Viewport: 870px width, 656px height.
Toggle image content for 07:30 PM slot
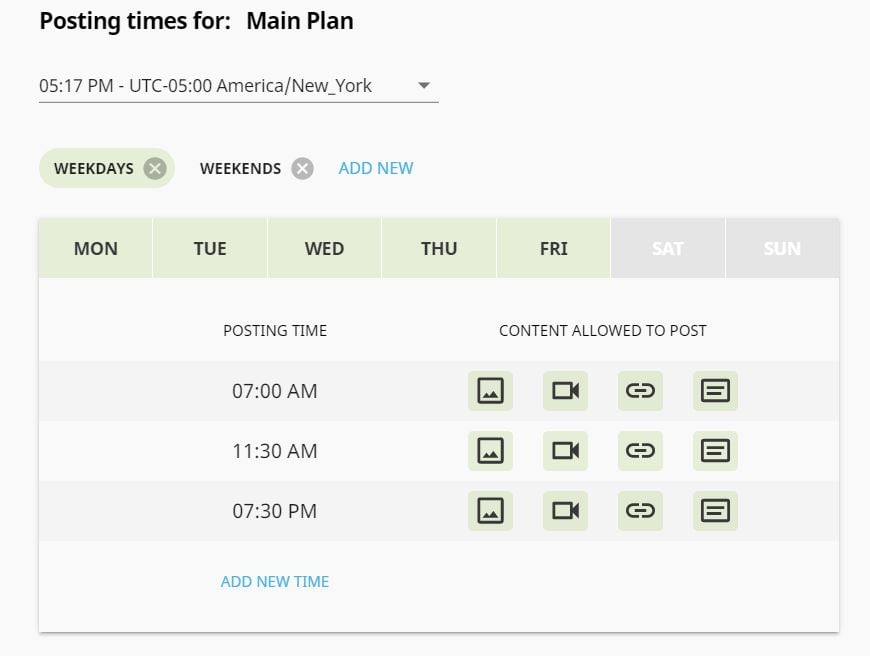pyautogui.click(x=490, y=511)
